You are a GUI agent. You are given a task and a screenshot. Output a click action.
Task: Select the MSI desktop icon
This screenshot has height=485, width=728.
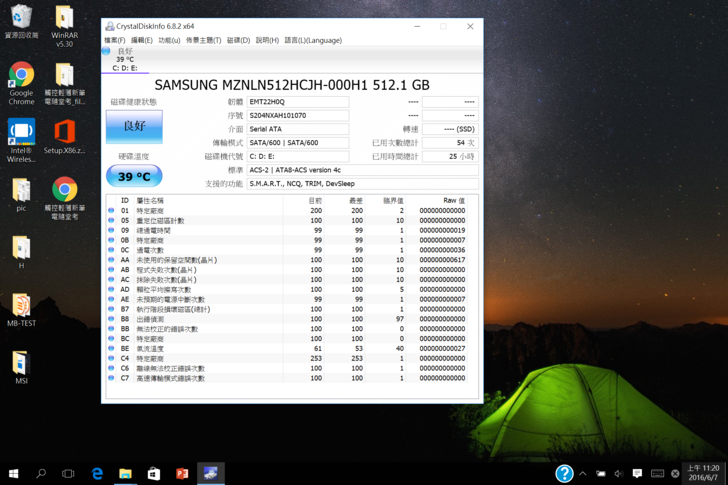click(x=21, y=366)
